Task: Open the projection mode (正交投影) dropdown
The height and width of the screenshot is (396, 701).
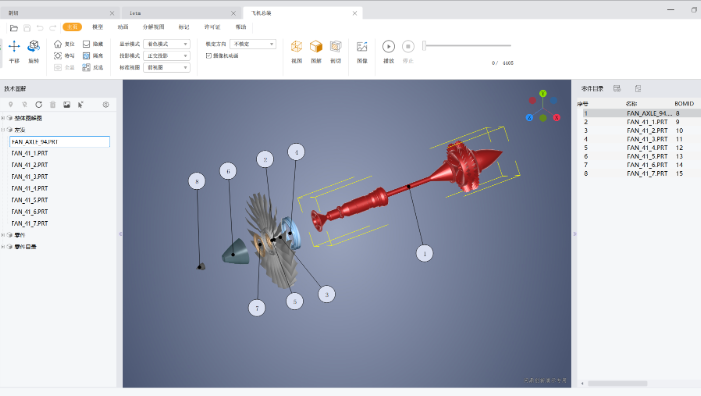Action: (x=167, y=55)
